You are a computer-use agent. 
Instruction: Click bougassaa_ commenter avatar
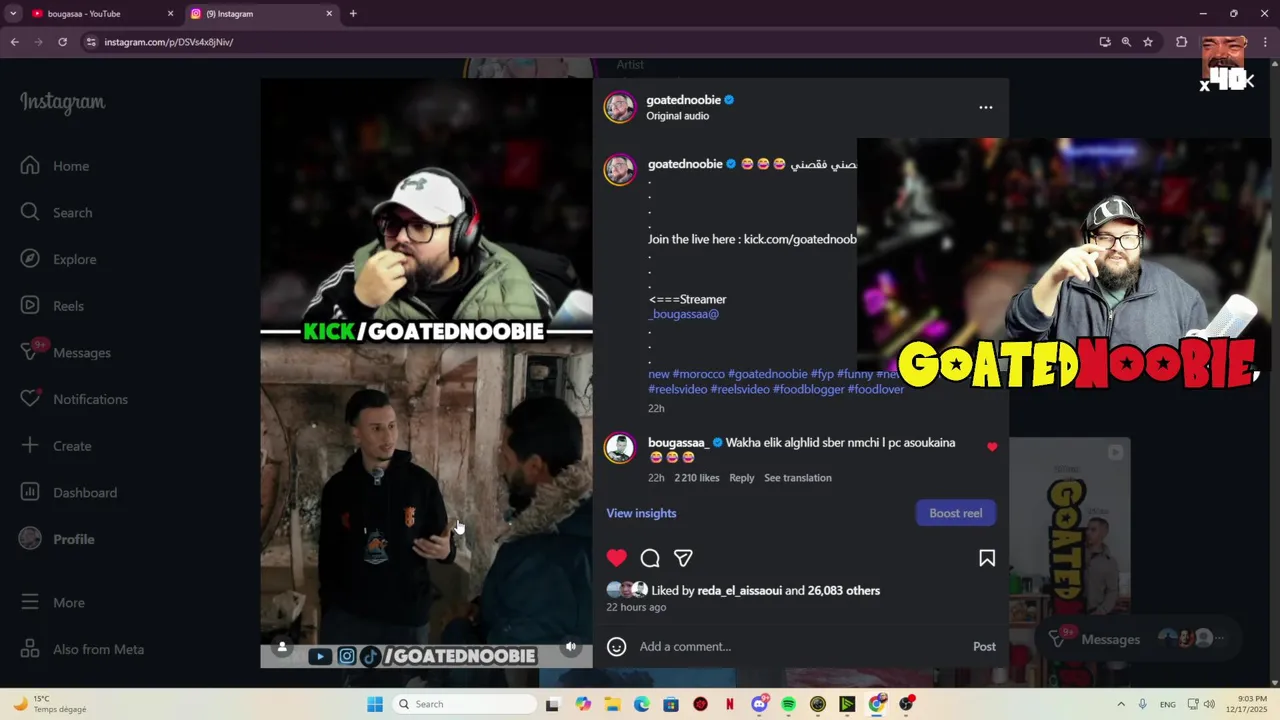[x=620, y=448]
